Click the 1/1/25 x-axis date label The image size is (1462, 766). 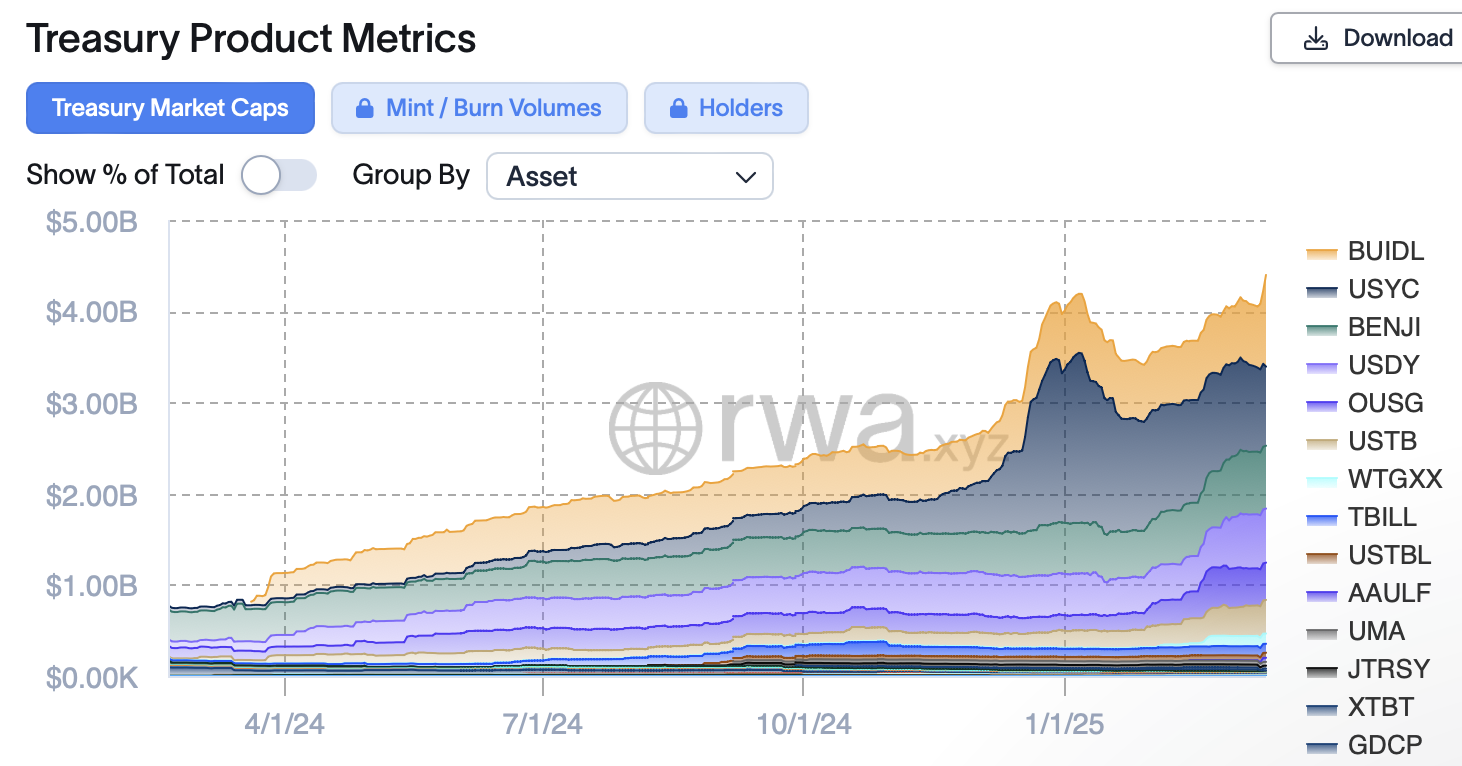pos(1065,723)
